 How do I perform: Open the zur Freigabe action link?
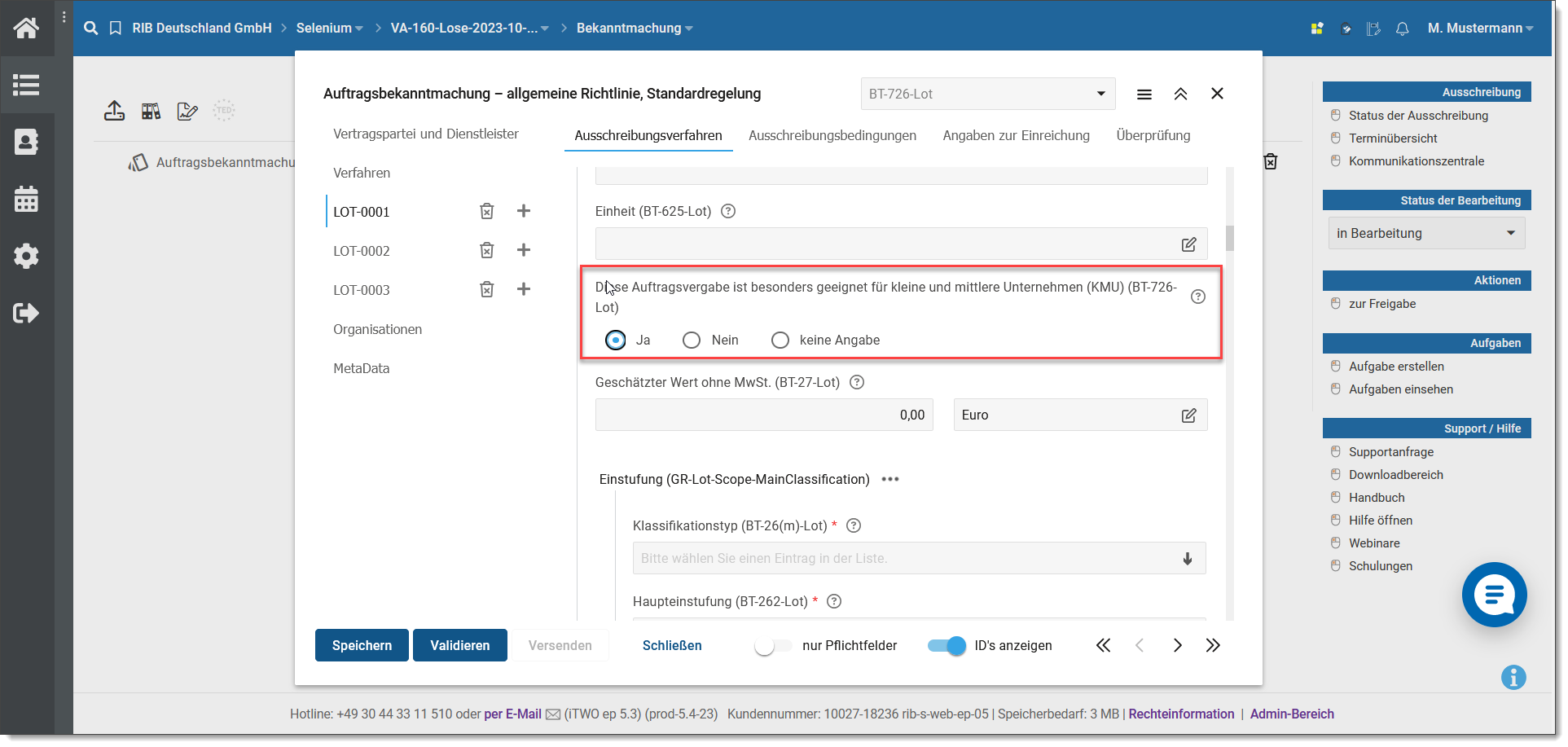(x=1382, y=304)
